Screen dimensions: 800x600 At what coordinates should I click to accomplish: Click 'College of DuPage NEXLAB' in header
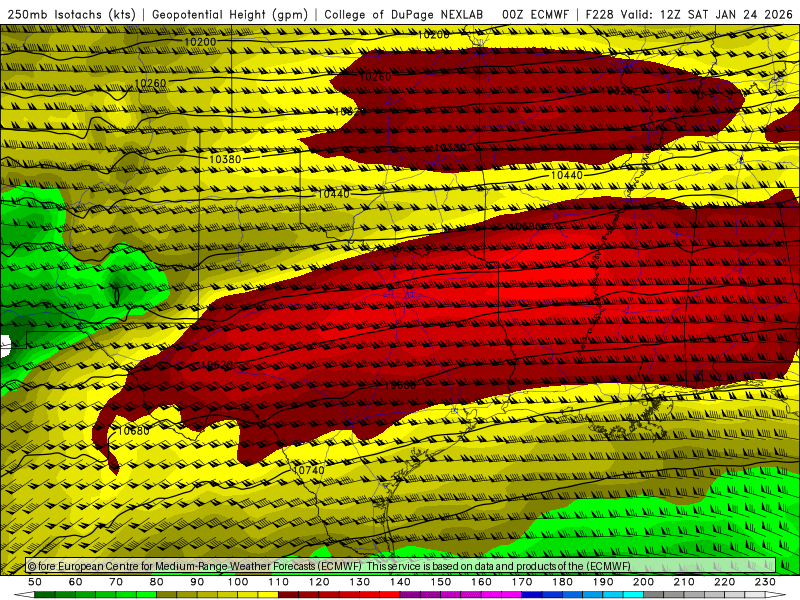pos(404,14)
